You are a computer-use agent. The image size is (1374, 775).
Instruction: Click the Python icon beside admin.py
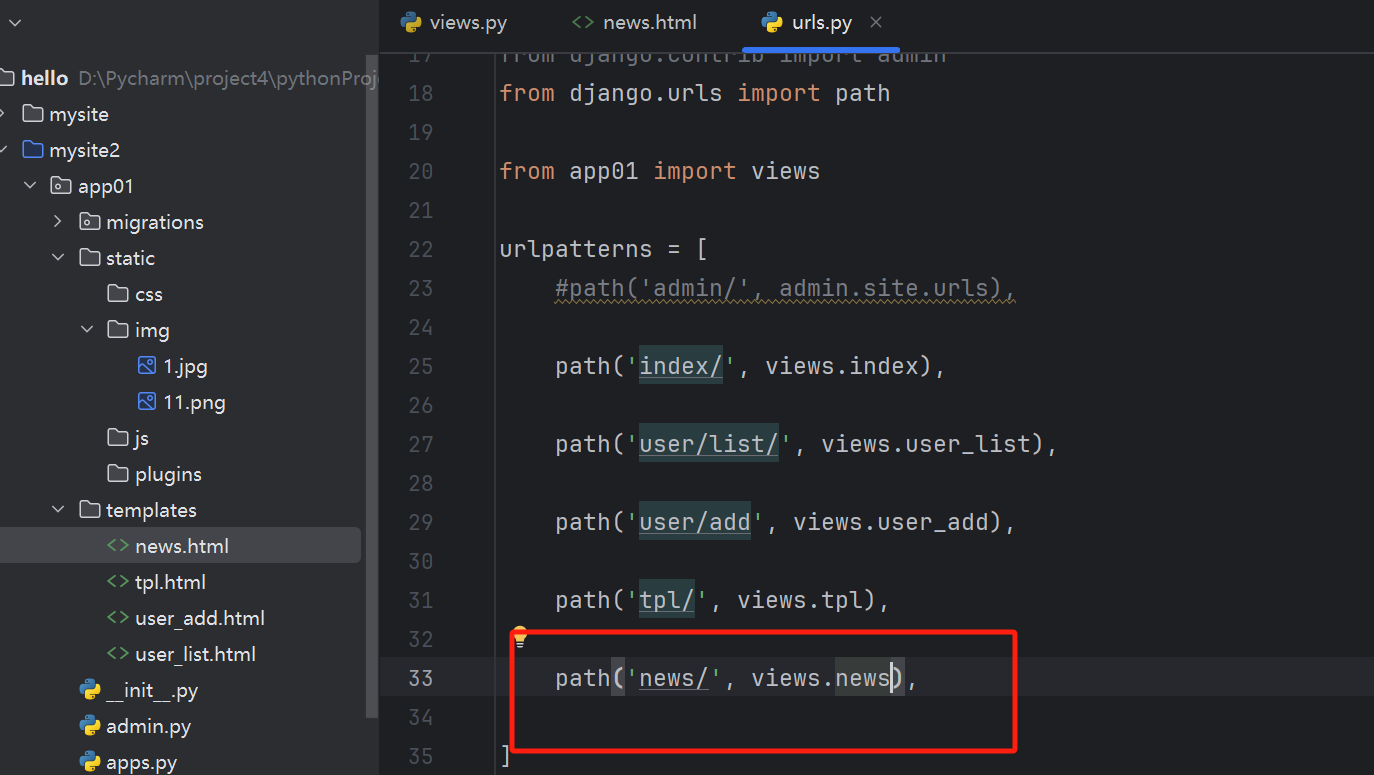90,726
